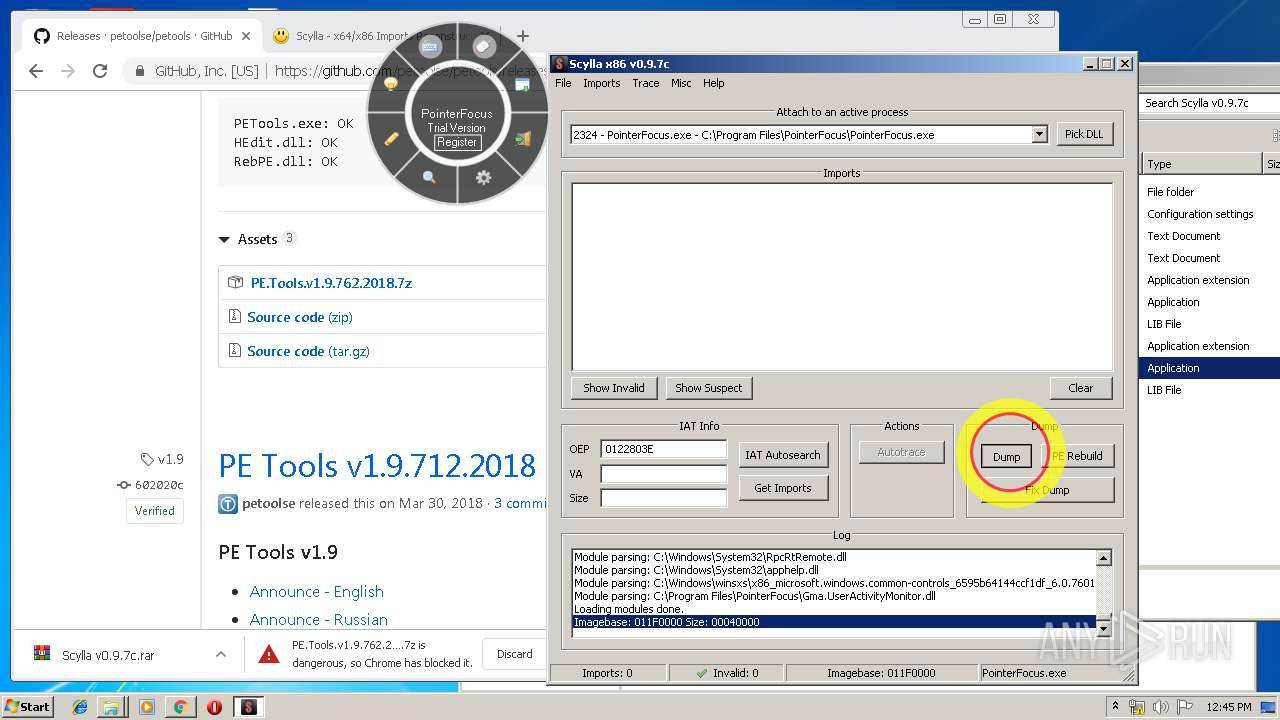
Task: Open Opera from the taskbar
Action: pyautogui.click(x=214, y=707)
